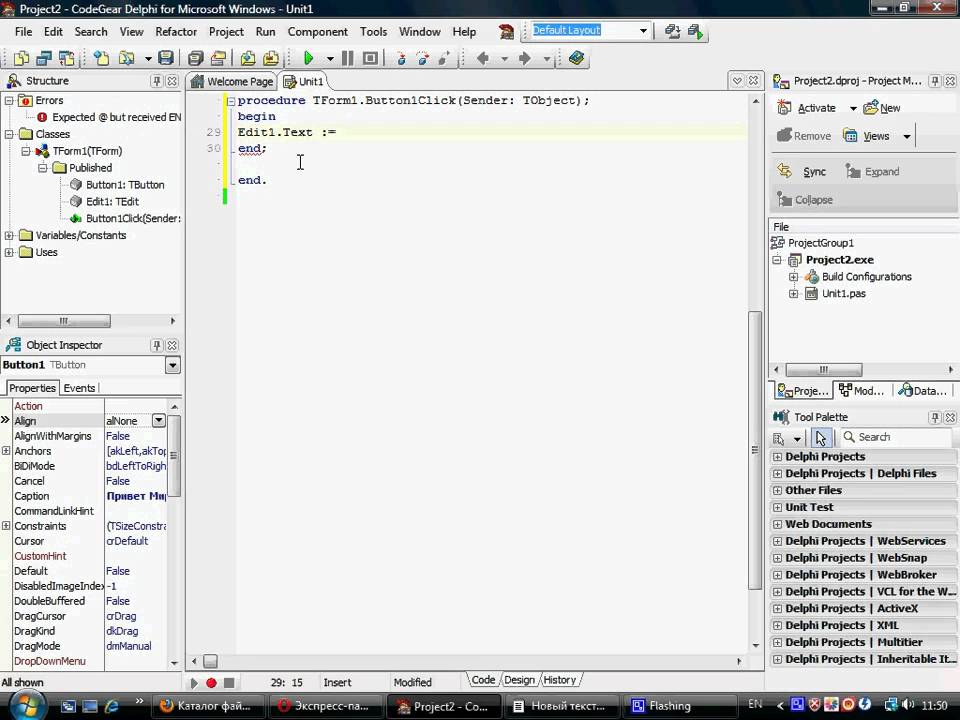960x720 pixels.
Task: Click the macro Play triangle in status bar
Action: pos(193,683)
